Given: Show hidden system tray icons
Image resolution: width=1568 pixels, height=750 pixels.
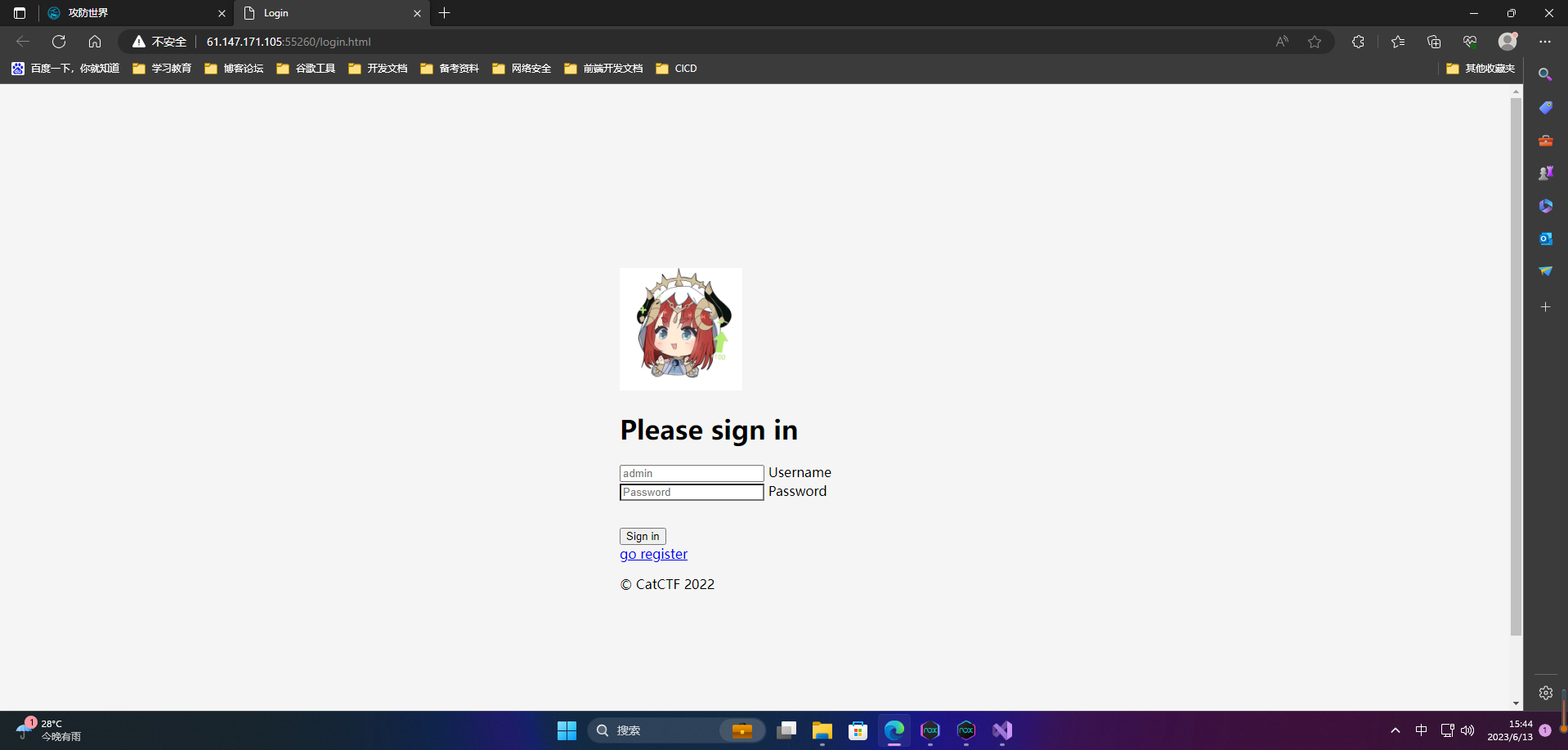Looking at the screenshot, I should 1396,730.
